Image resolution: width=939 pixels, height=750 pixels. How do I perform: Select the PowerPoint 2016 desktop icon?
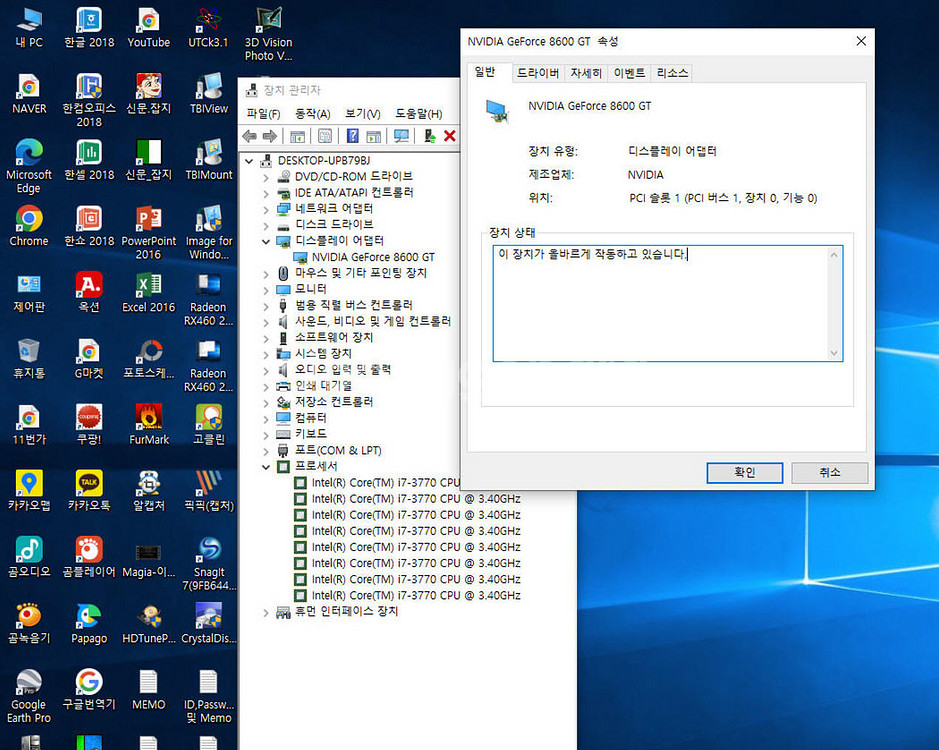(149, 232)
